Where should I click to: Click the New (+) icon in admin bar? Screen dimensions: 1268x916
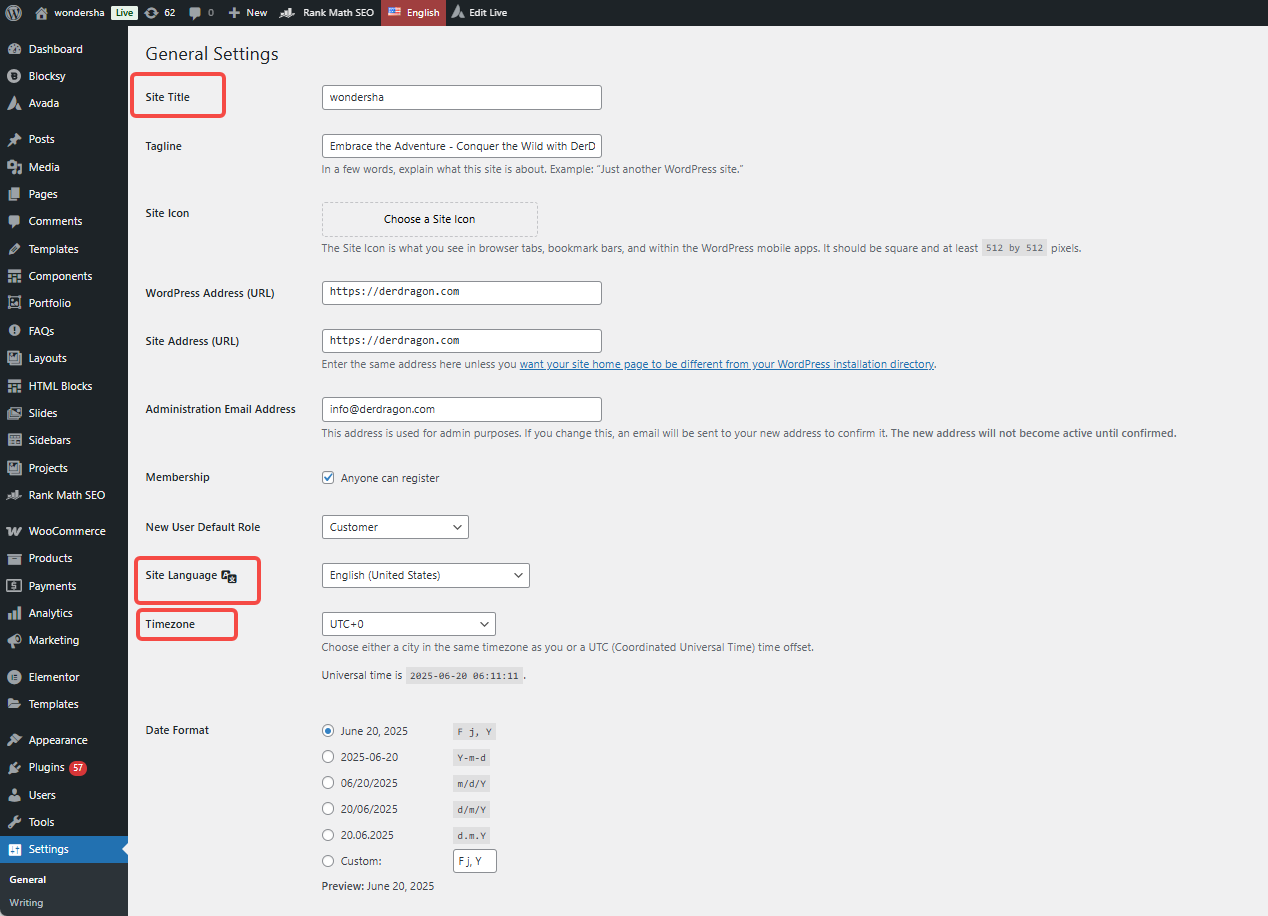[233, 12]
